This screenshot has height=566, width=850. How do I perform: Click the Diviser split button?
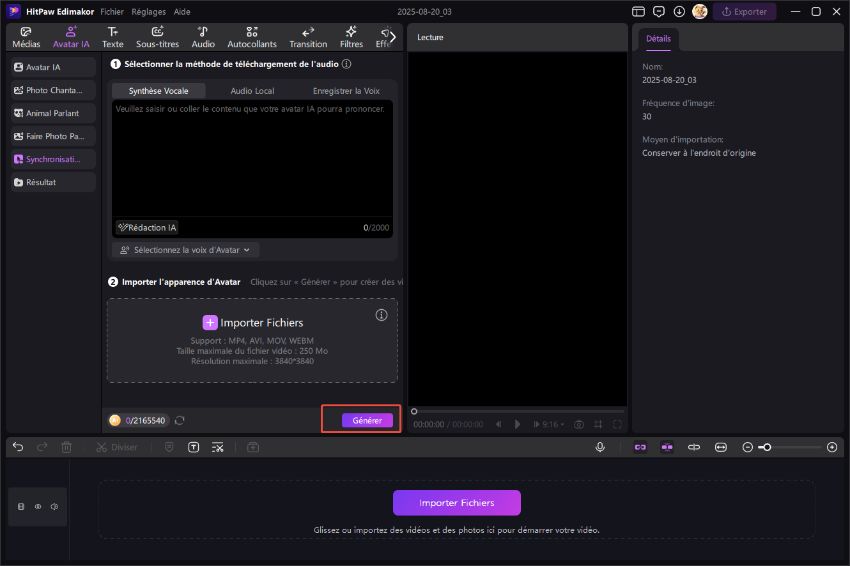coord(117,447)
